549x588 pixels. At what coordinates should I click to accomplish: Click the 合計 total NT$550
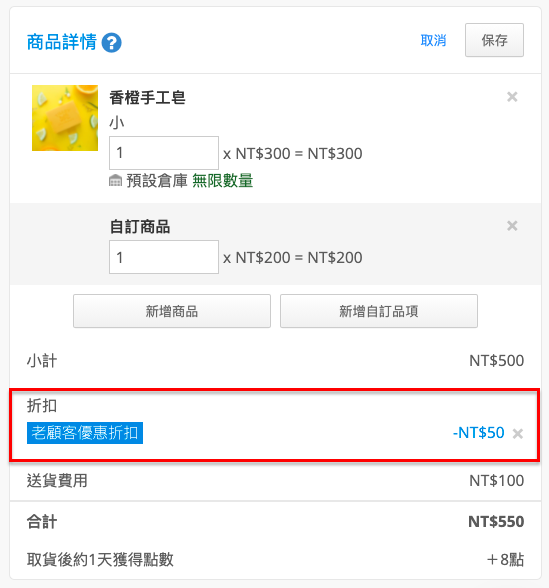coord(496,522)
